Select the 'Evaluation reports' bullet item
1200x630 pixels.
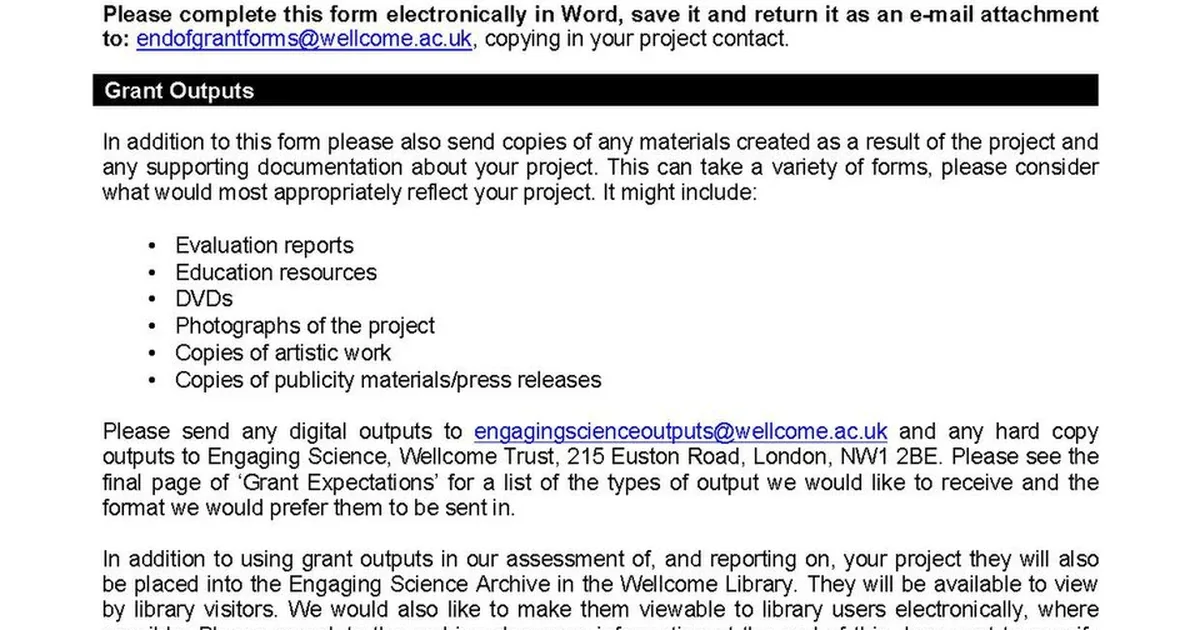264,245
